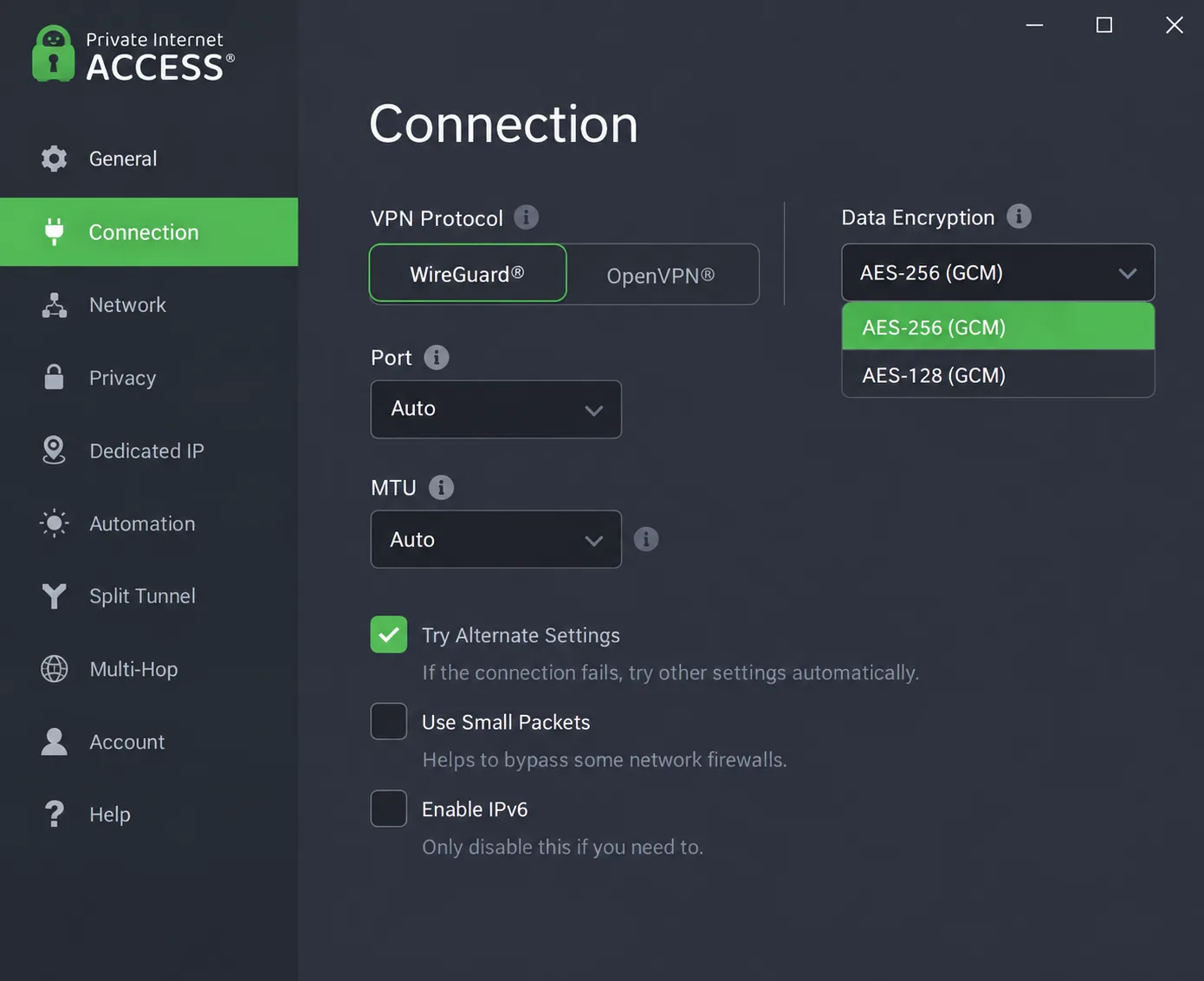Click the Try Alternate Settings label
This screenshot has width=1204, height=981.
521,635
